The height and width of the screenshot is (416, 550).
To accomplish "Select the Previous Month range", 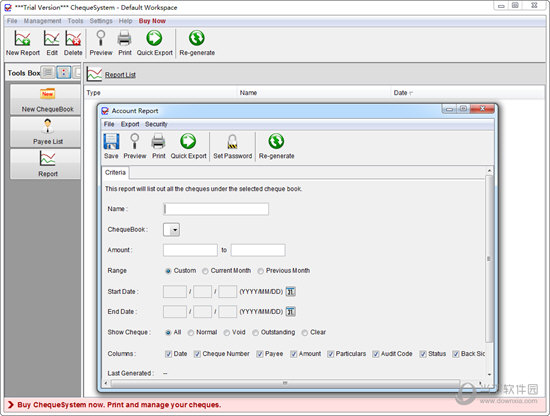I will coord(260,271).
